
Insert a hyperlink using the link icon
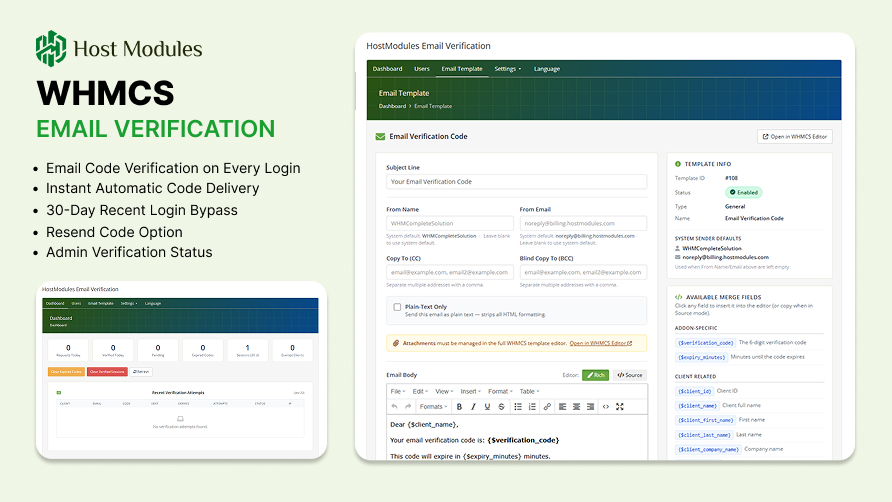point(547,406)
